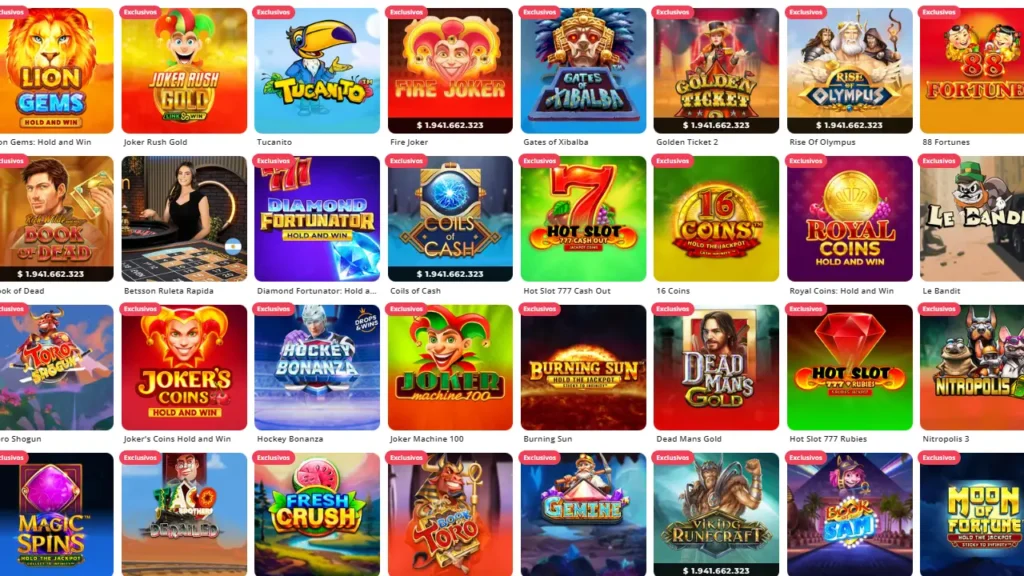Open Betsson Ruleta Rapida live table

(184, 219)
